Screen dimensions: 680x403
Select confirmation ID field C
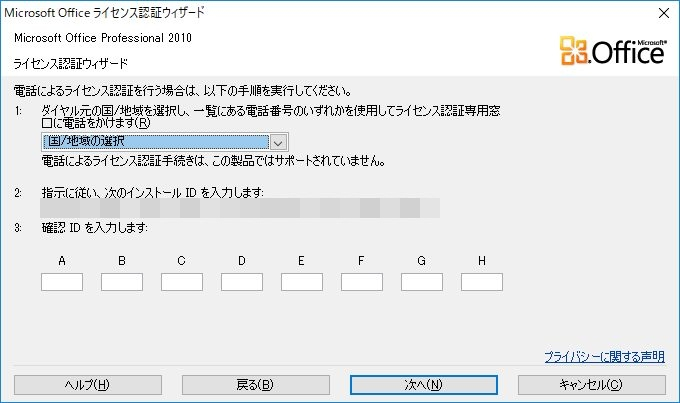[181, 282]
